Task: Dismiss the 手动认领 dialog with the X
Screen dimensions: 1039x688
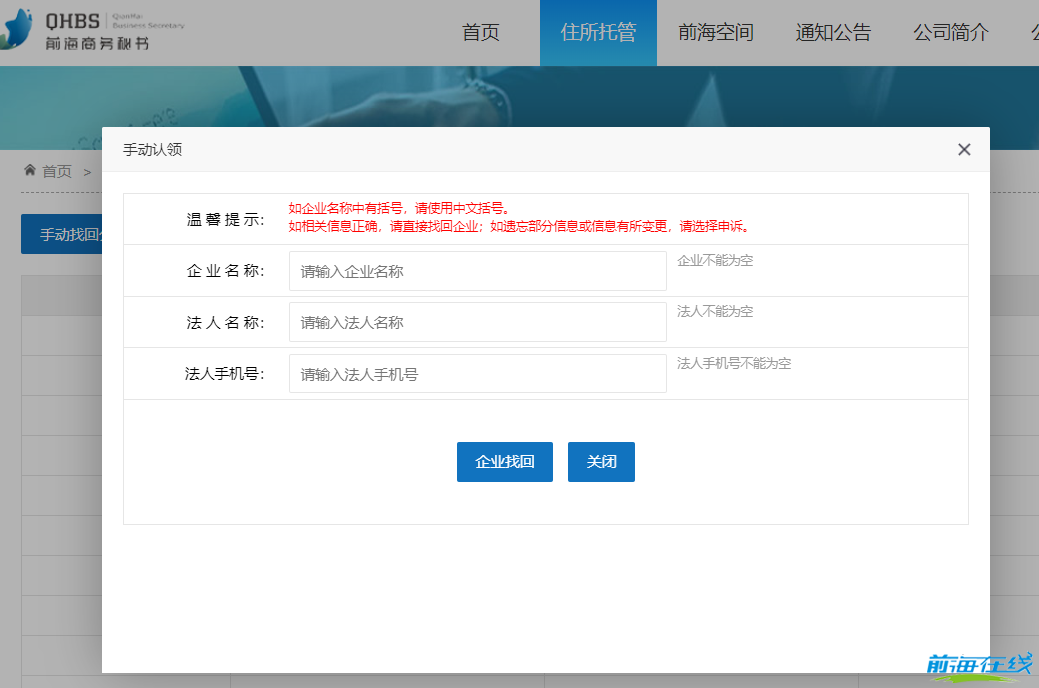Action: pos(963,149)
